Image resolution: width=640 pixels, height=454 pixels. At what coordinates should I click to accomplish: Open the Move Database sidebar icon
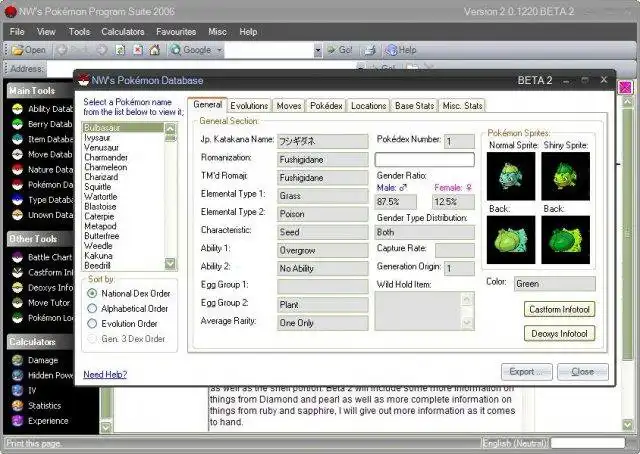pyautogui.click(x=17, y=154)
